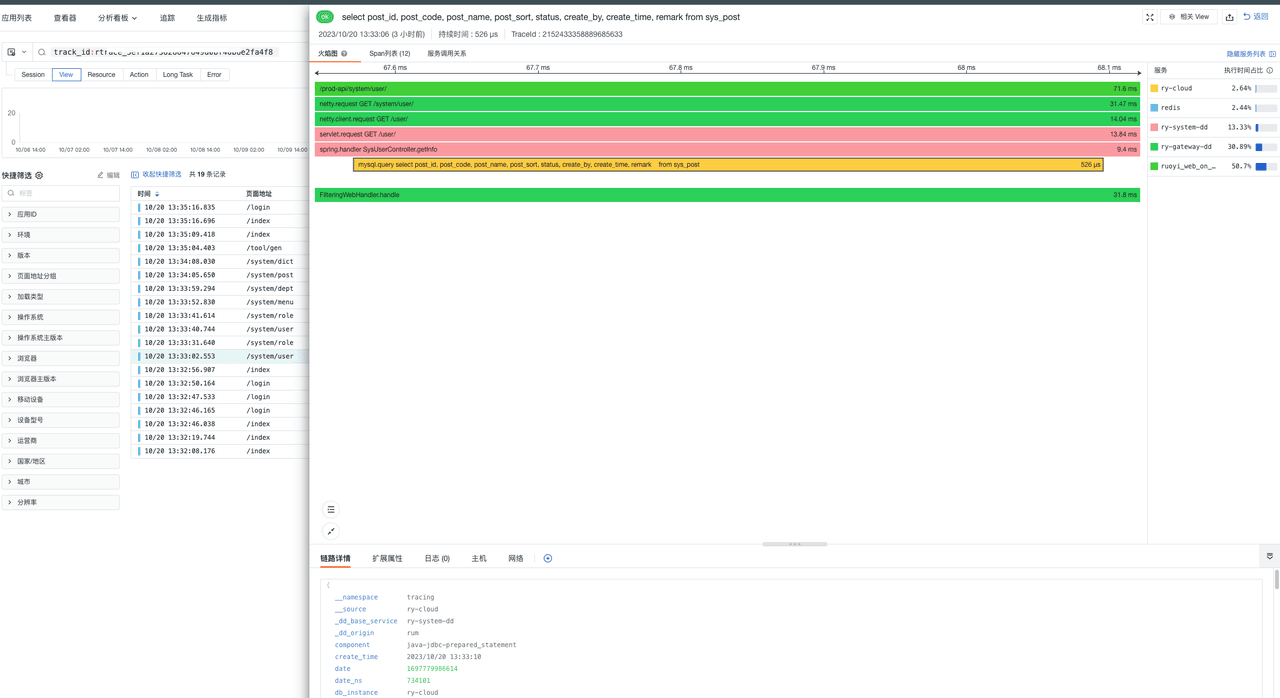Screen dimensions: 1280x698
Task: Switch to the 服务调用关系 tab
Action: 447,54
